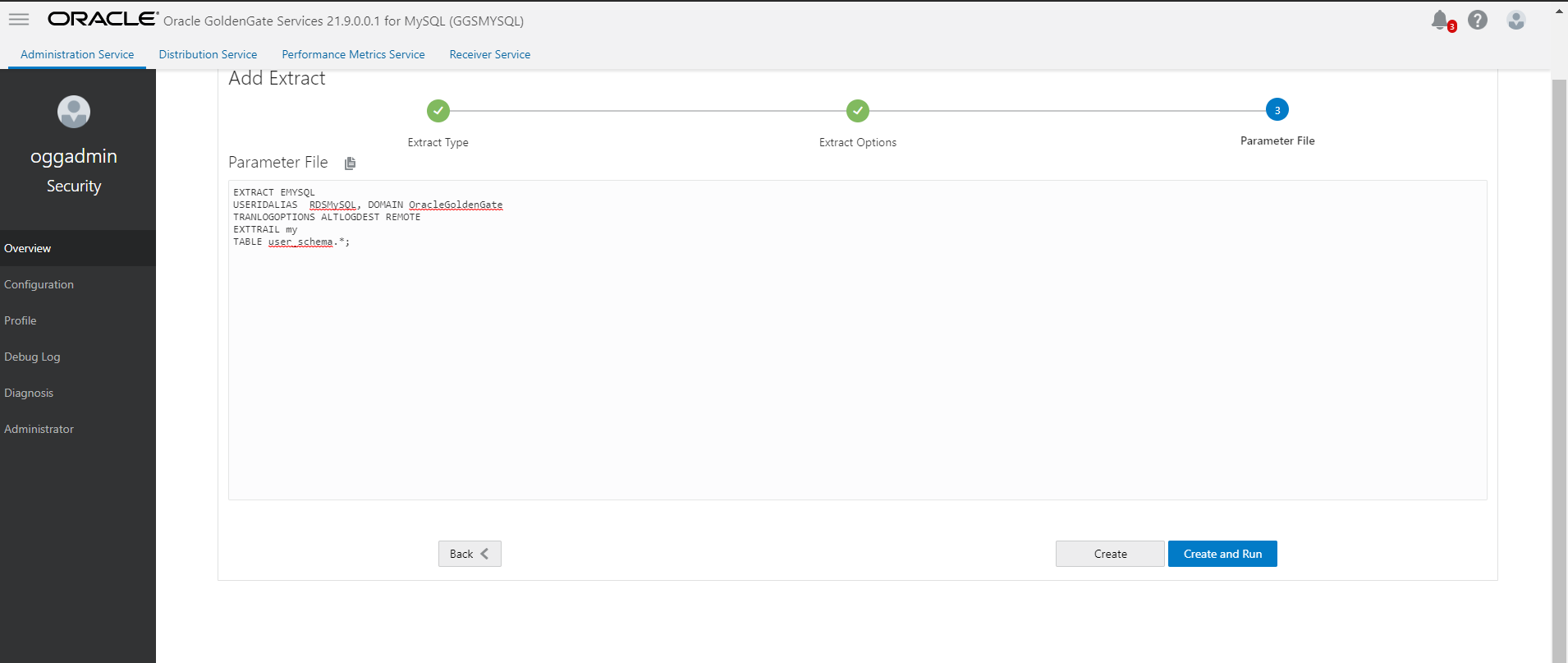Switch to the Administration Service tab
The height and width of the screenshot is (663, 1568).
coord(77,54)
